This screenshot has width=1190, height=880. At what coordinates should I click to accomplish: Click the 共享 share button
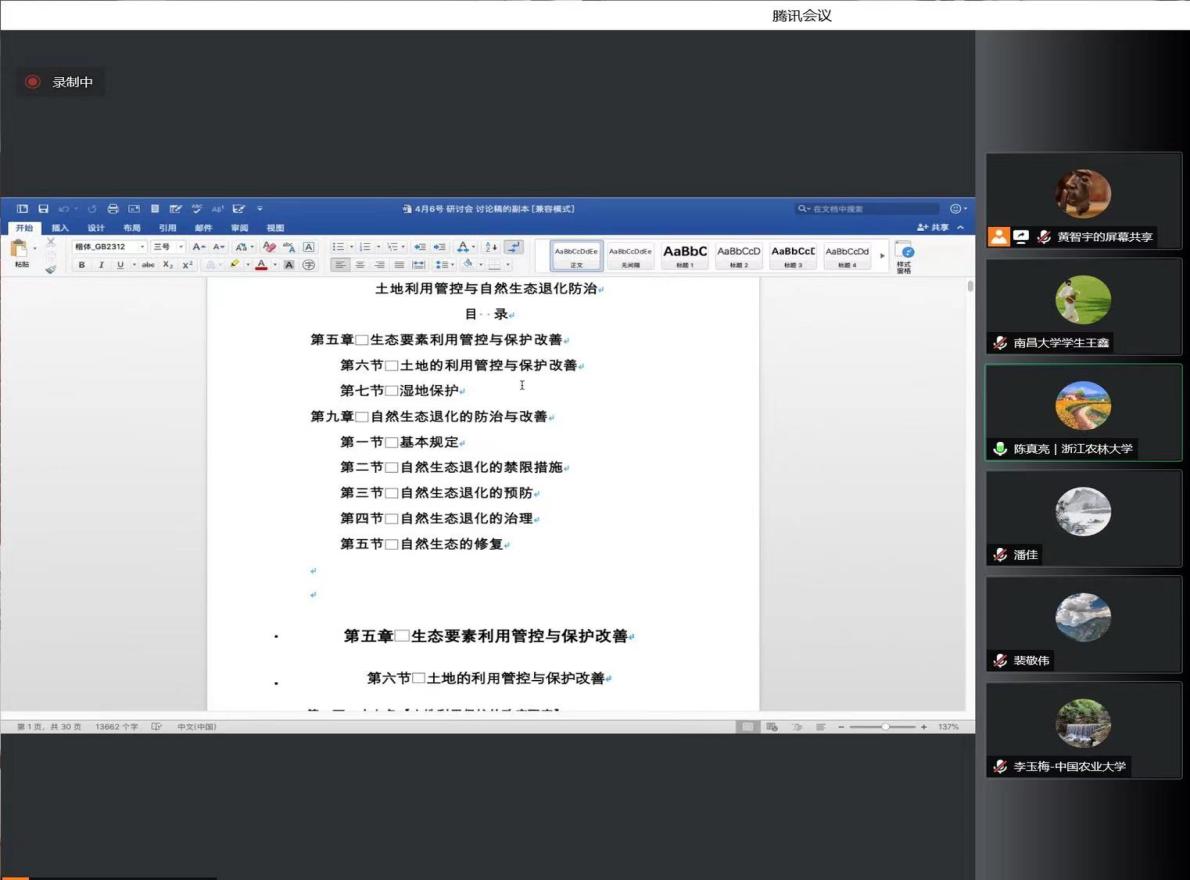coord(934,228)
